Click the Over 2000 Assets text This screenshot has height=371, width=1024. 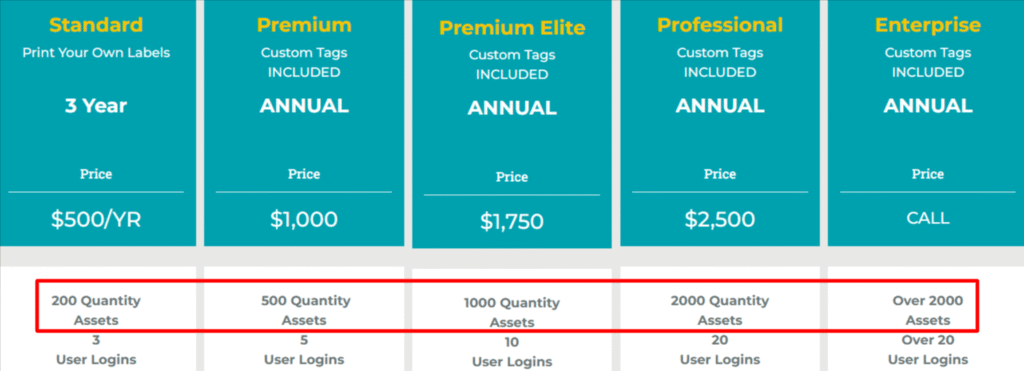(x=928, y=310)
